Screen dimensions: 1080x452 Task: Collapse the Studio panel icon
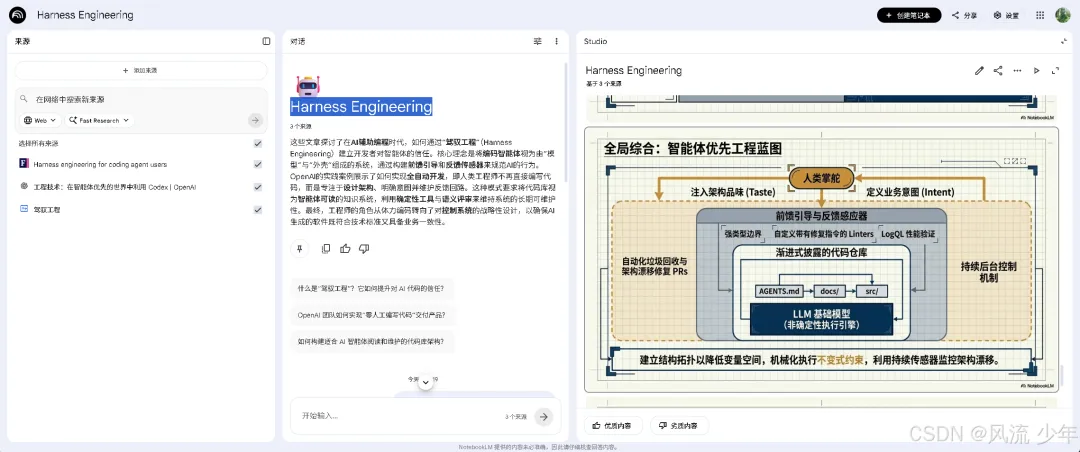click(x=1064, y=41)
